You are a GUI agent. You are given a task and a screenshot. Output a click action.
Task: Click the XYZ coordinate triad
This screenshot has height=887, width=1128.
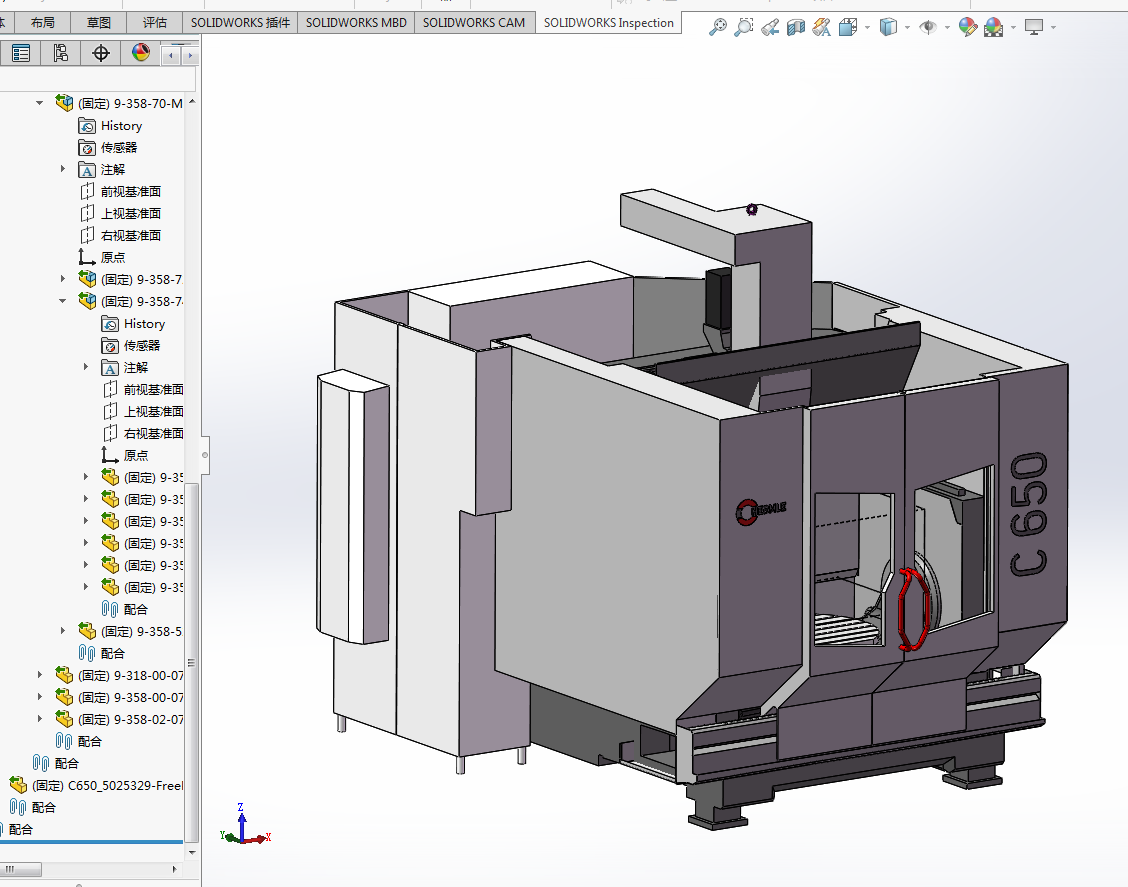245,824
